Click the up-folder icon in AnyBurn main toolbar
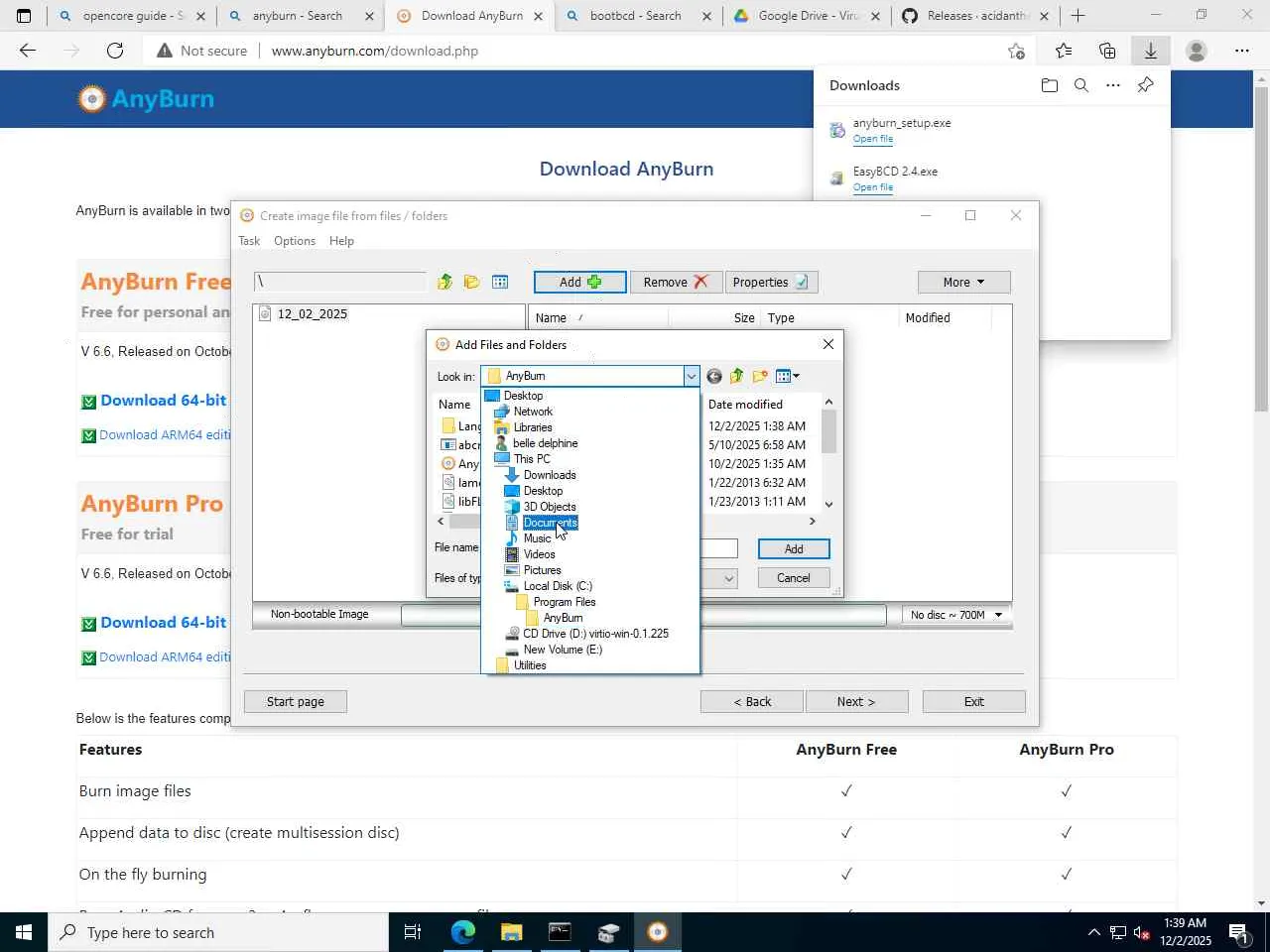The height and width of the screenshot is (952, 1270). click(x=444, y=283)
